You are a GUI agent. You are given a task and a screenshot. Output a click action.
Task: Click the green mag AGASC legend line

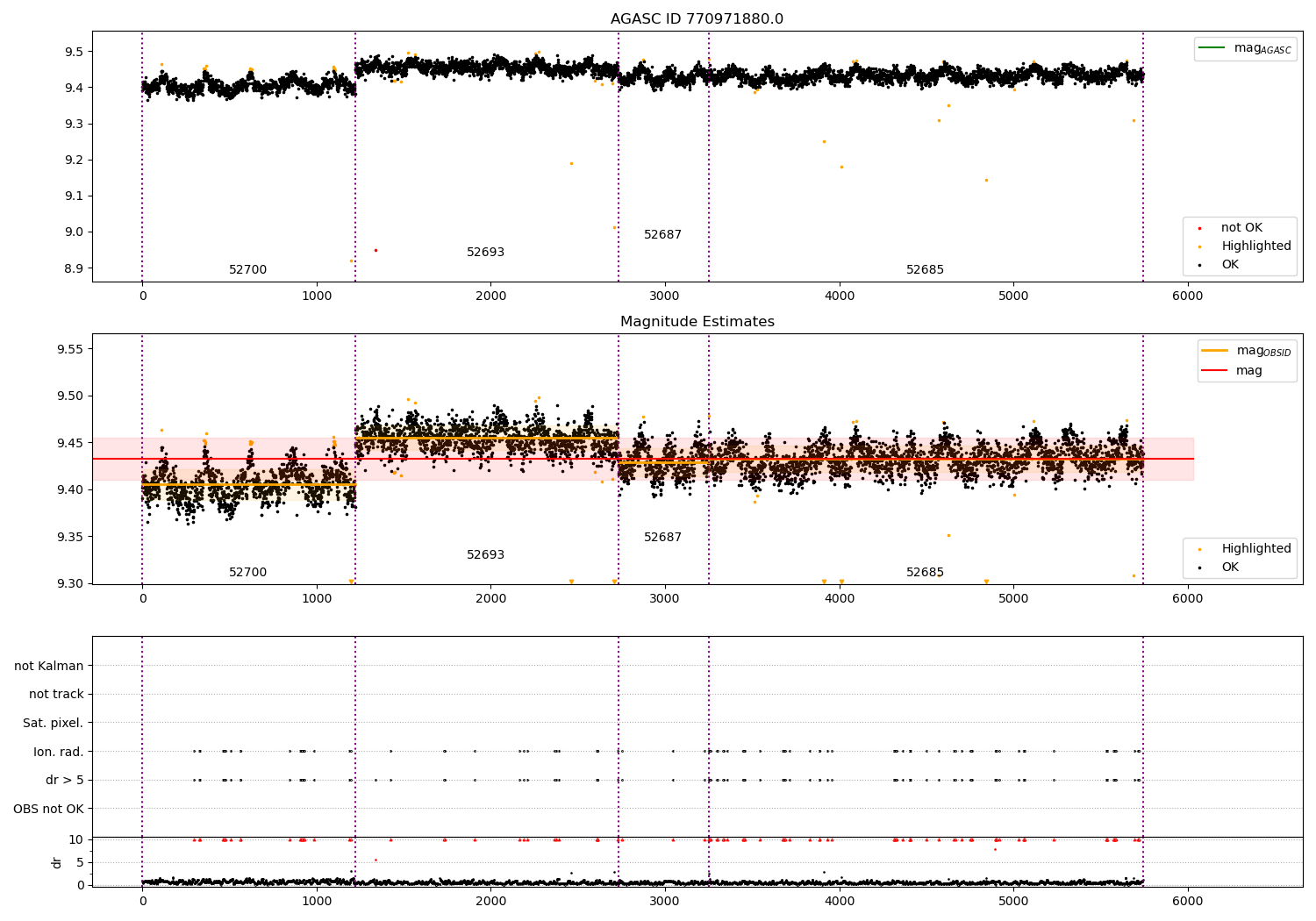(1212, 47)
